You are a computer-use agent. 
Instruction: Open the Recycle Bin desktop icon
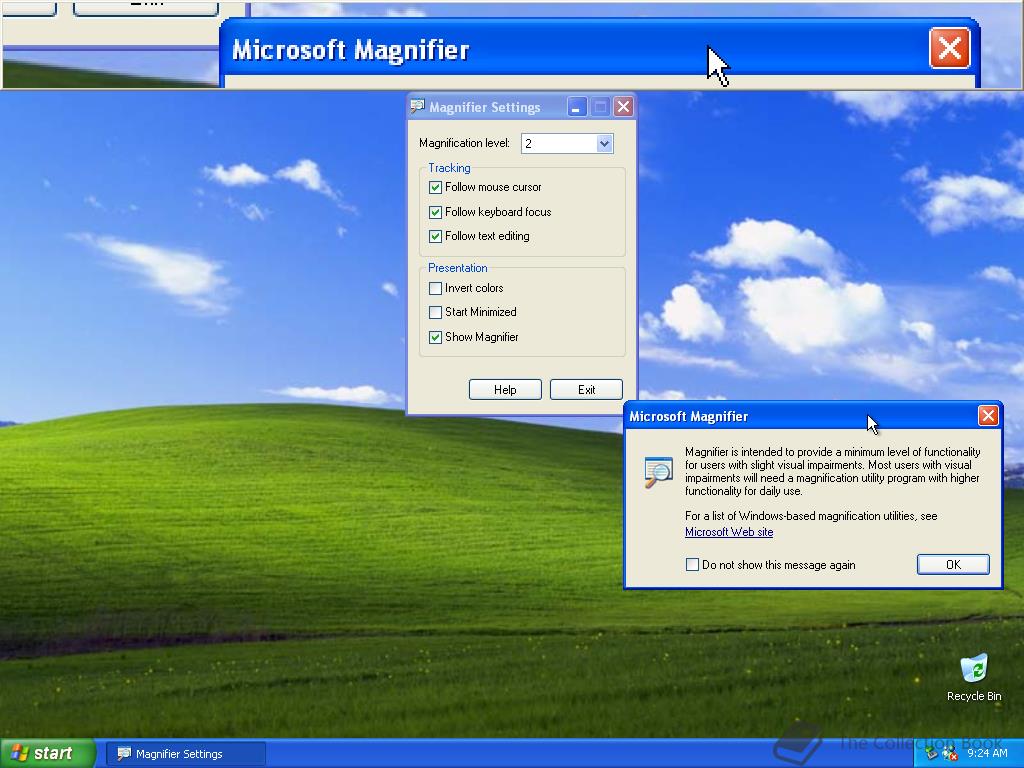tap(974, 677)
